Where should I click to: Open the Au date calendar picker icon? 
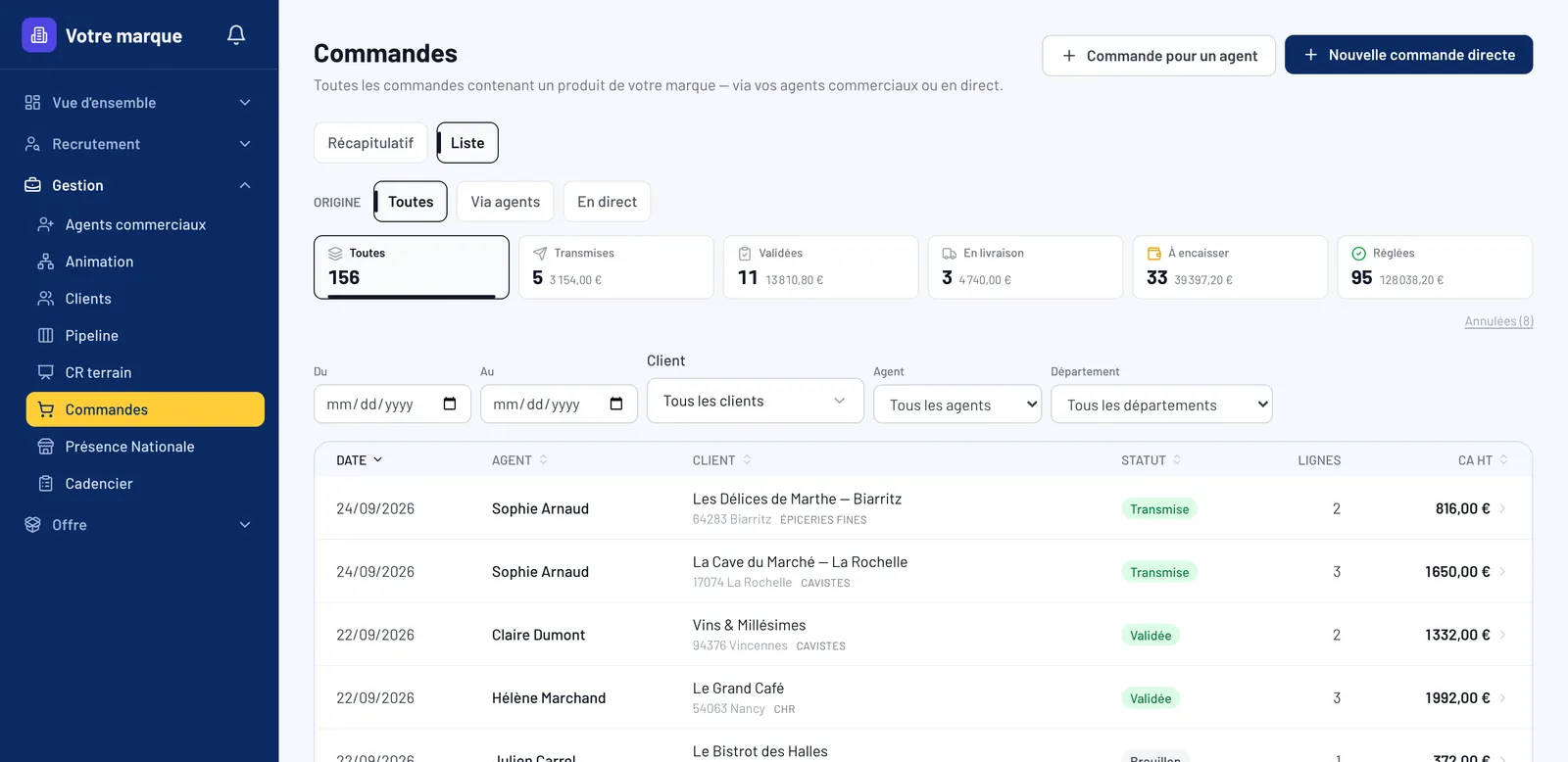(x=616, y=404)
